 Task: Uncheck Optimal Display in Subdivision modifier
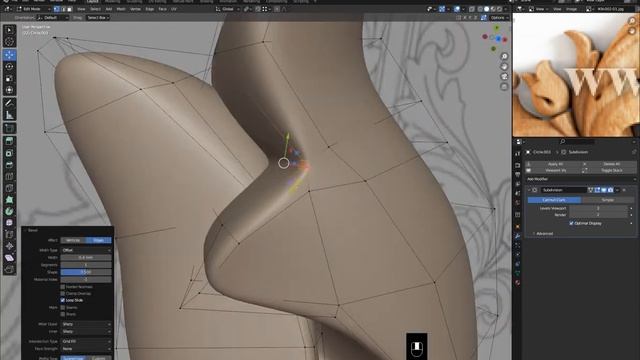tap(571, 223)
